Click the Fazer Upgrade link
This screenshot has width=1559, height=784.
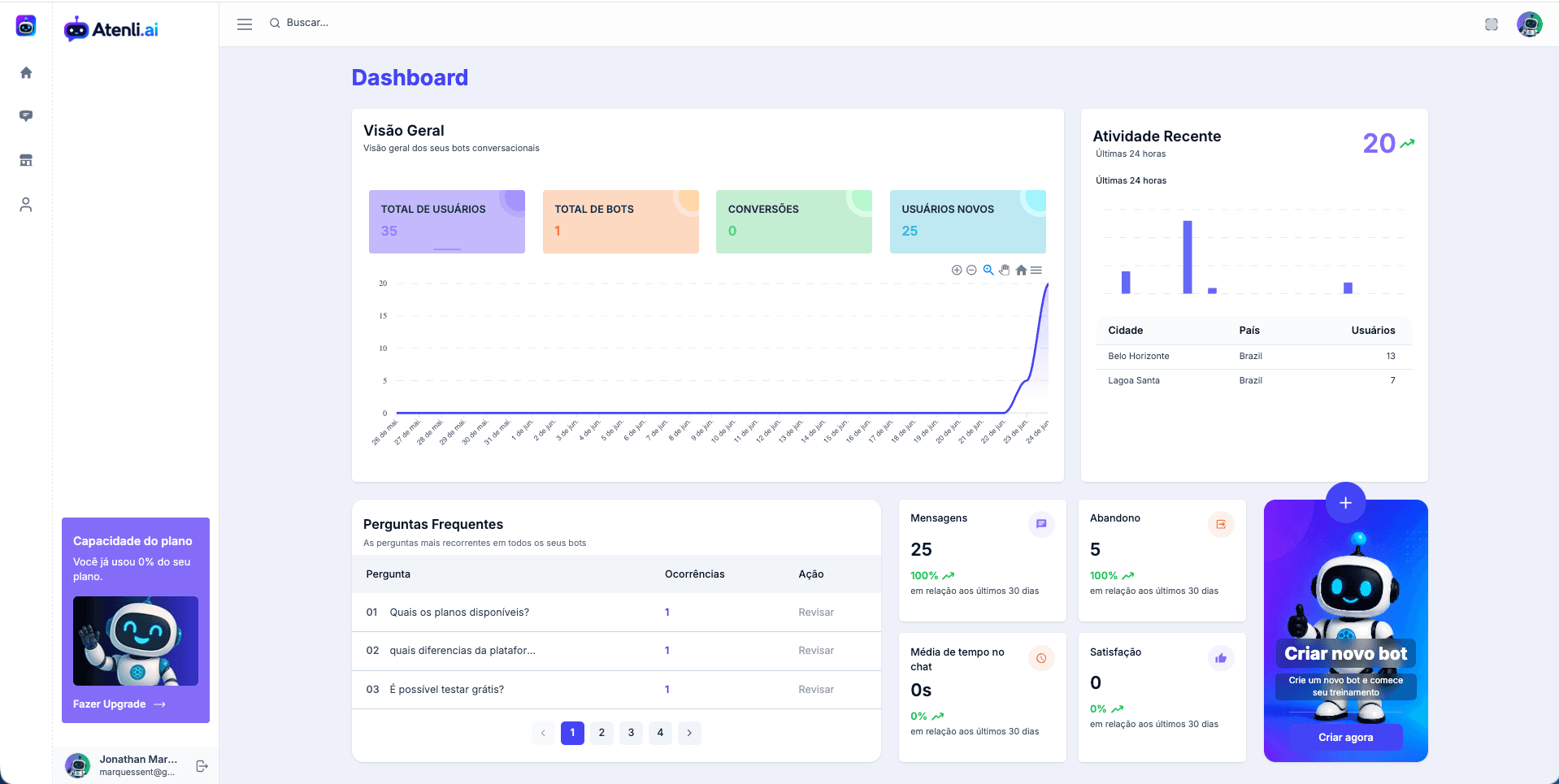(119, 704)
